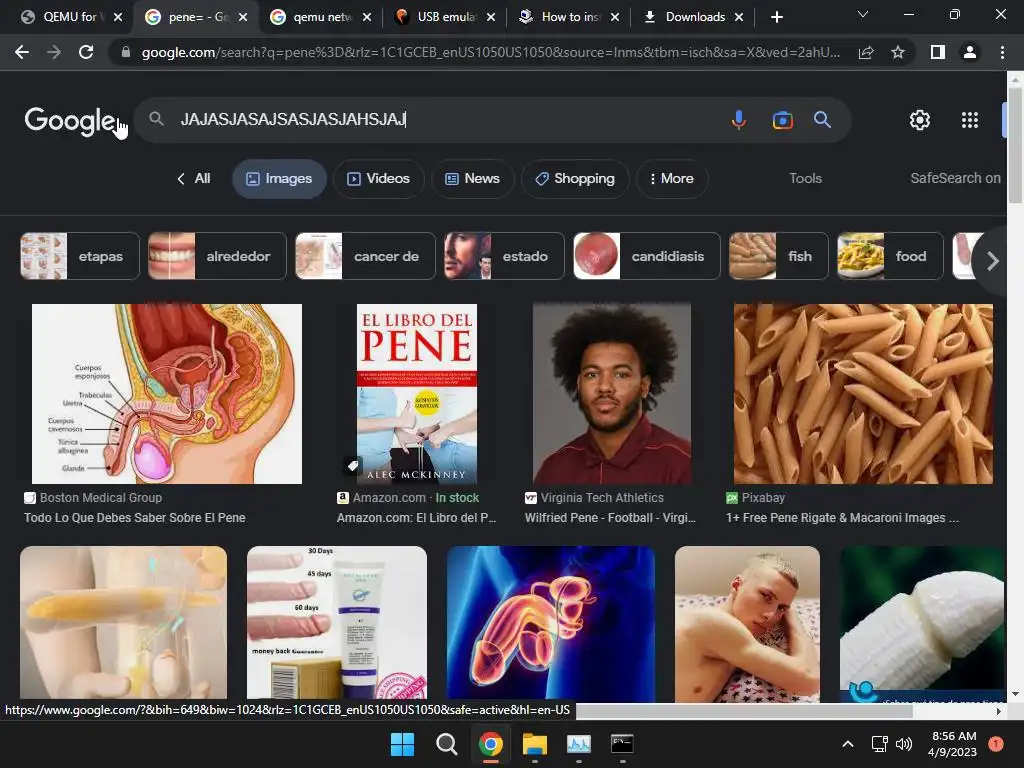Switch to the News tab

click(x=472, y=178)
